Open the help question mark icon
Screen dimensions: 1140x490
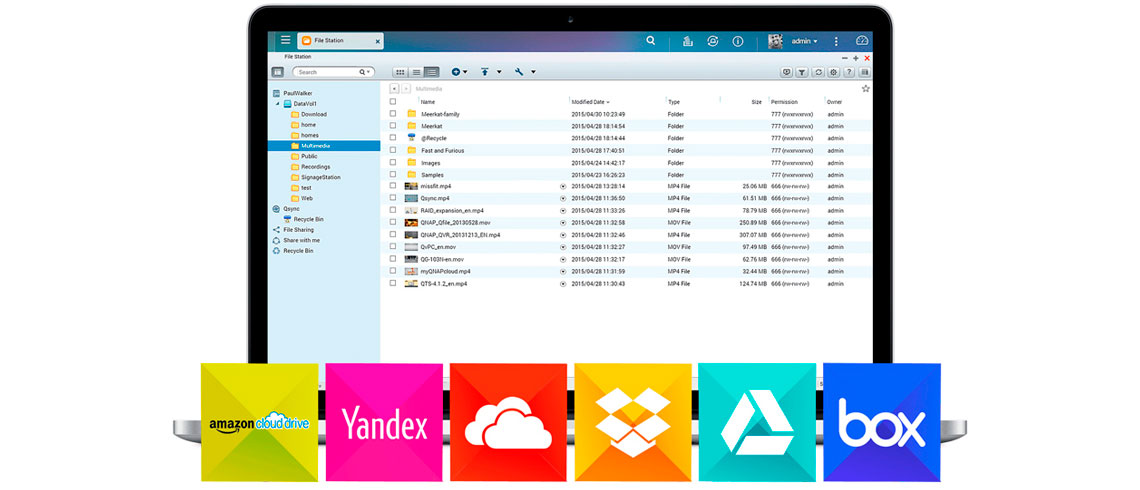coord(848,72)
